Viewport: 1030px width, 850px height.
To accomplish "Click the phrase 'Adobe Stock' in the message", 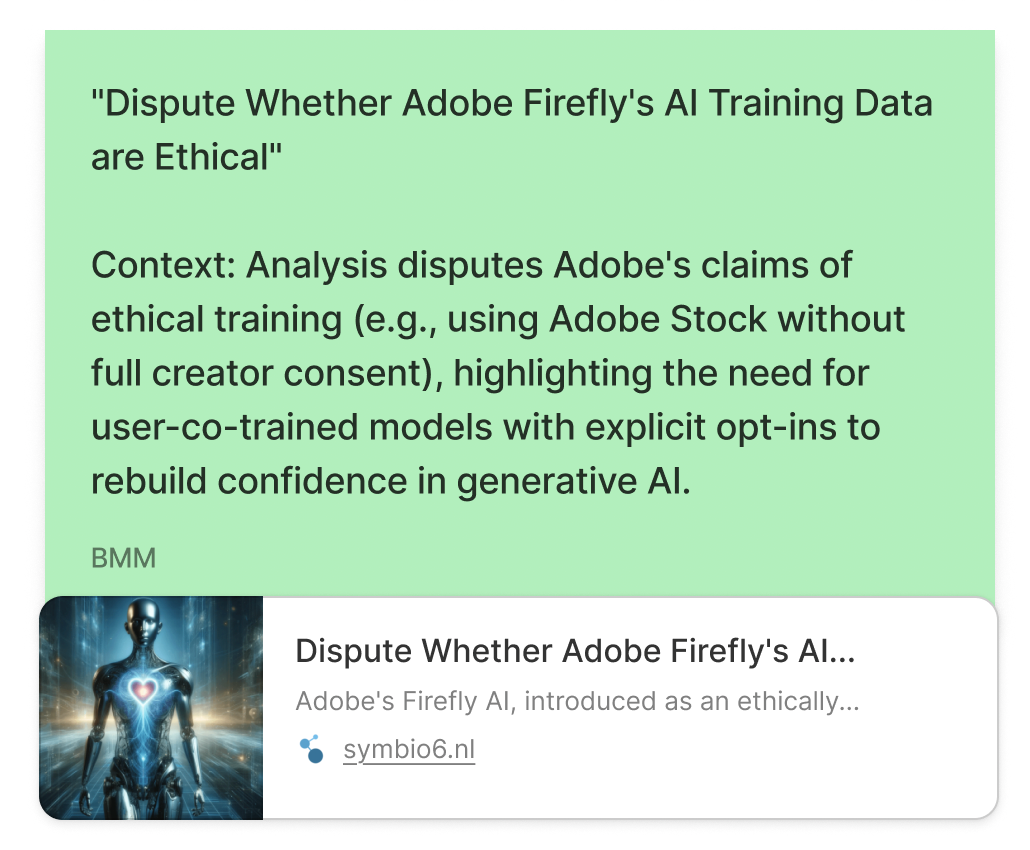I will pos(658,319).
